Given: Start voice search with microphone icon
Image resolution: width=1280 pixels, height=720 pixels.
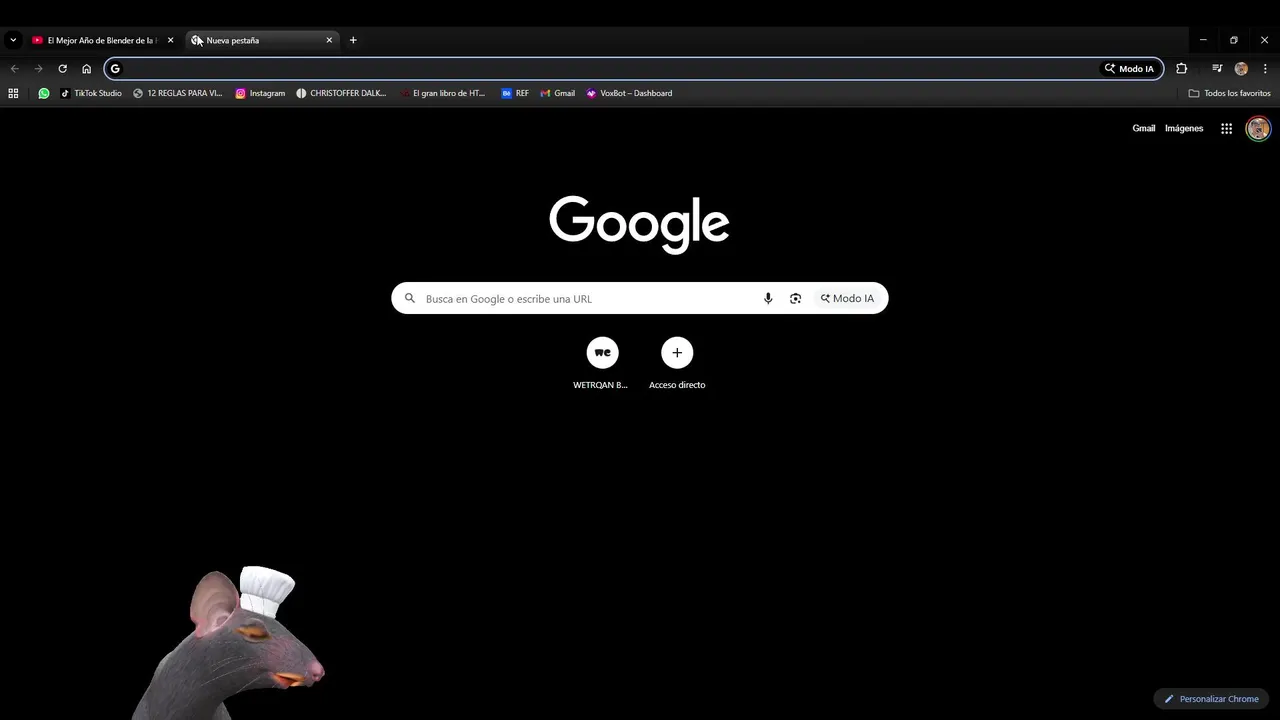Looking at the screenshot, I should [x=768, y=298].
